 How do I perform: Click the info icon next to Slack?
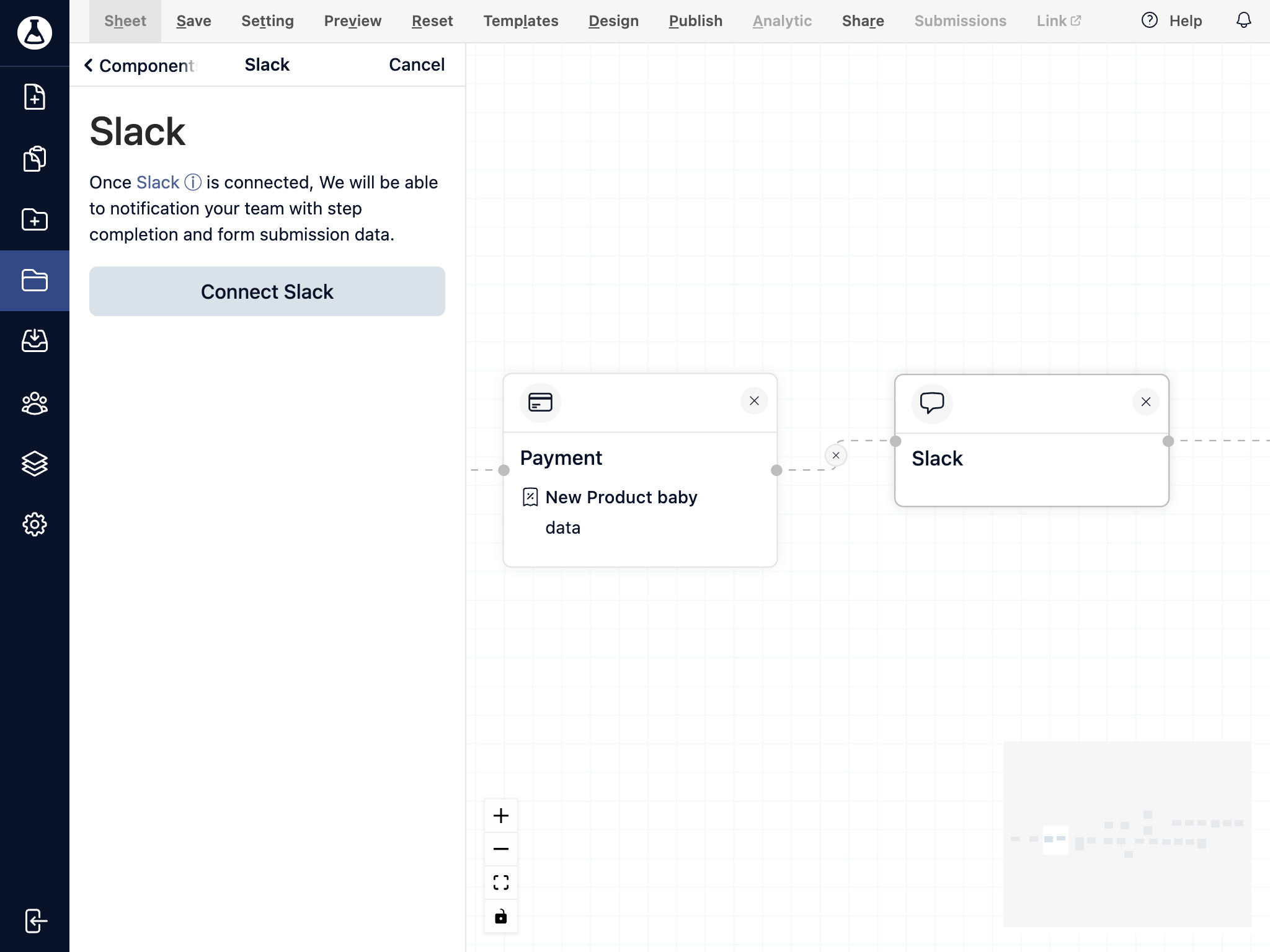[193, 182]
